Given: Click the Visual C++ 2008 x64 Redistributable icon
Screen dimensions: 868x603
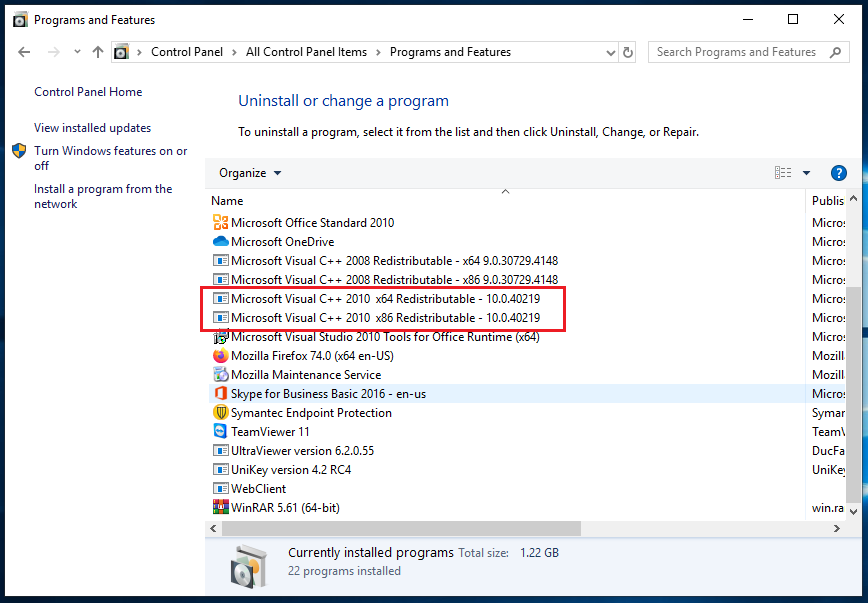Looking at the screenshot, I should coord(220,260).
